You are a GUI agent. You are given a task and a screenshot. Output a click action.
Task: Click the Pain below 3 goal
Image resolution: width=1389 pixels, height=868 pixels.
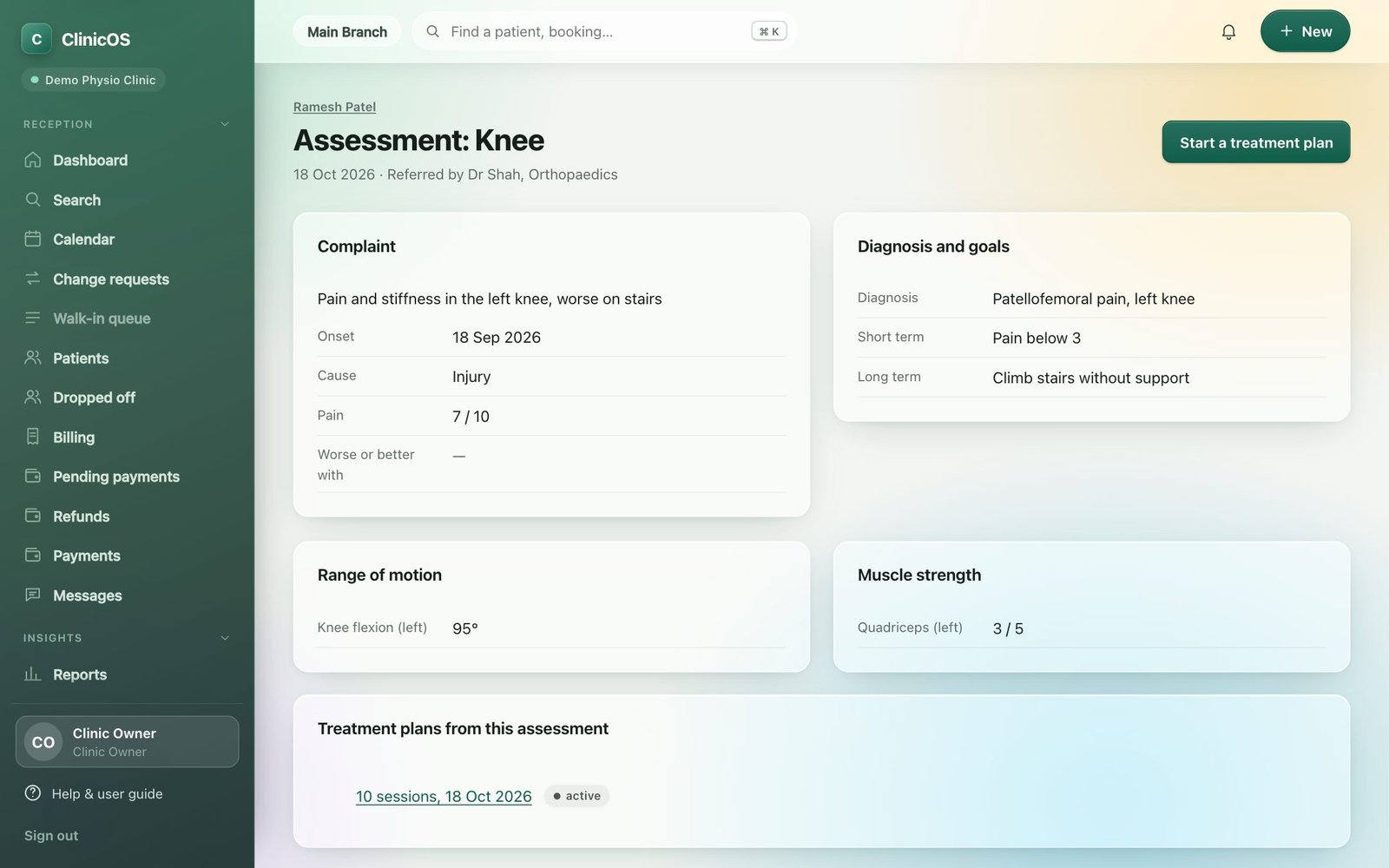[1037, 339]
